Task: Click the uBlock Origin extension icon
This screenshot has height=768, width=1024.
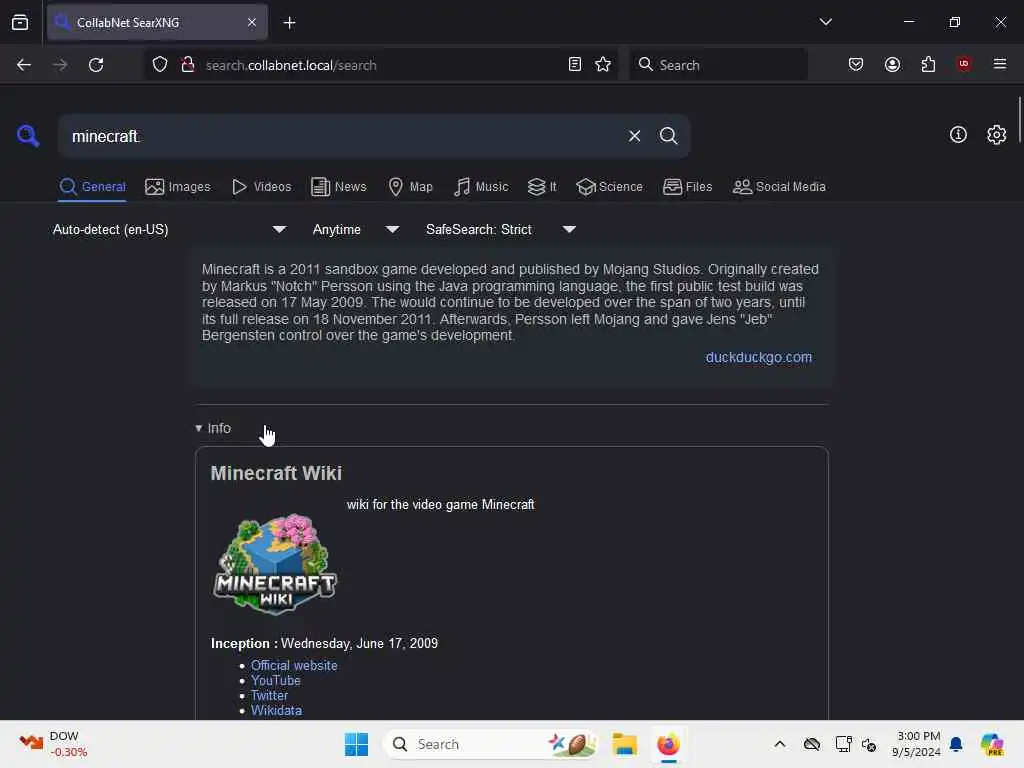Action: coord(963,64)
